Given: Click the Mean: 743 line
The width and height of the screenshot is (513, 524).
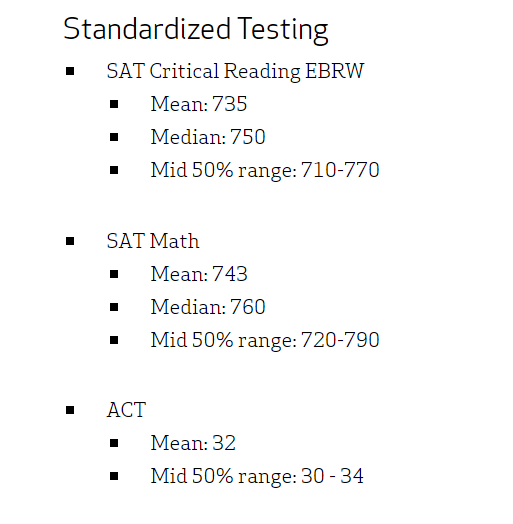Looking at the screenshot, I should click(199, 274).
